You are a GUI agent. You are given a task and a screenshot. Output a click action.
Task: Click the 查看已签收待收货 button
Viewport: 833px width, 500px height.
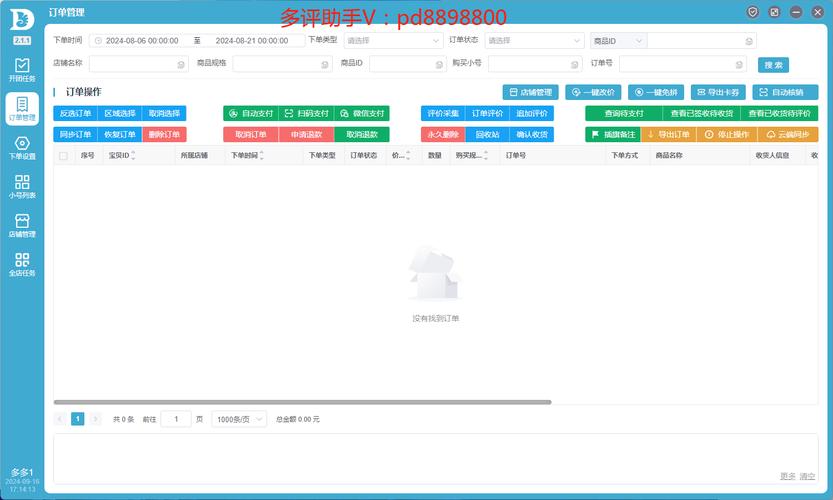click(x=701, y=113)
